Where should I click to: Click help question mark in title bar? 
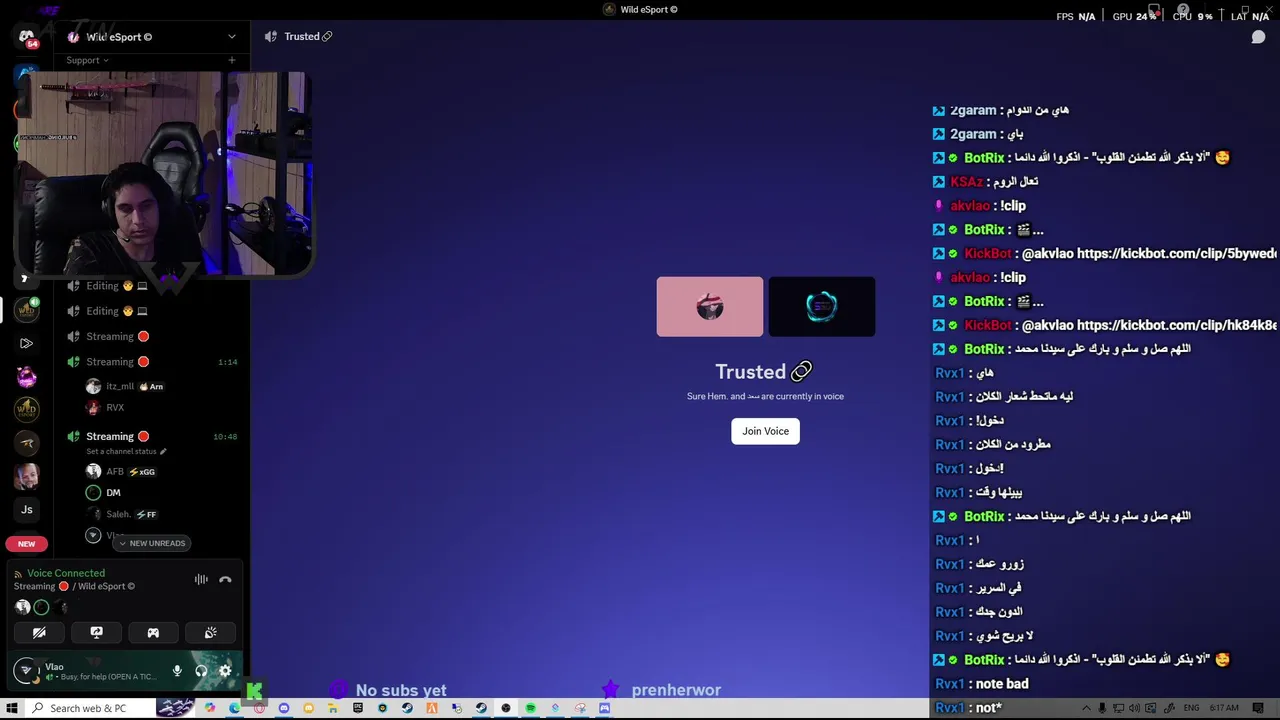coord(1183,11)
